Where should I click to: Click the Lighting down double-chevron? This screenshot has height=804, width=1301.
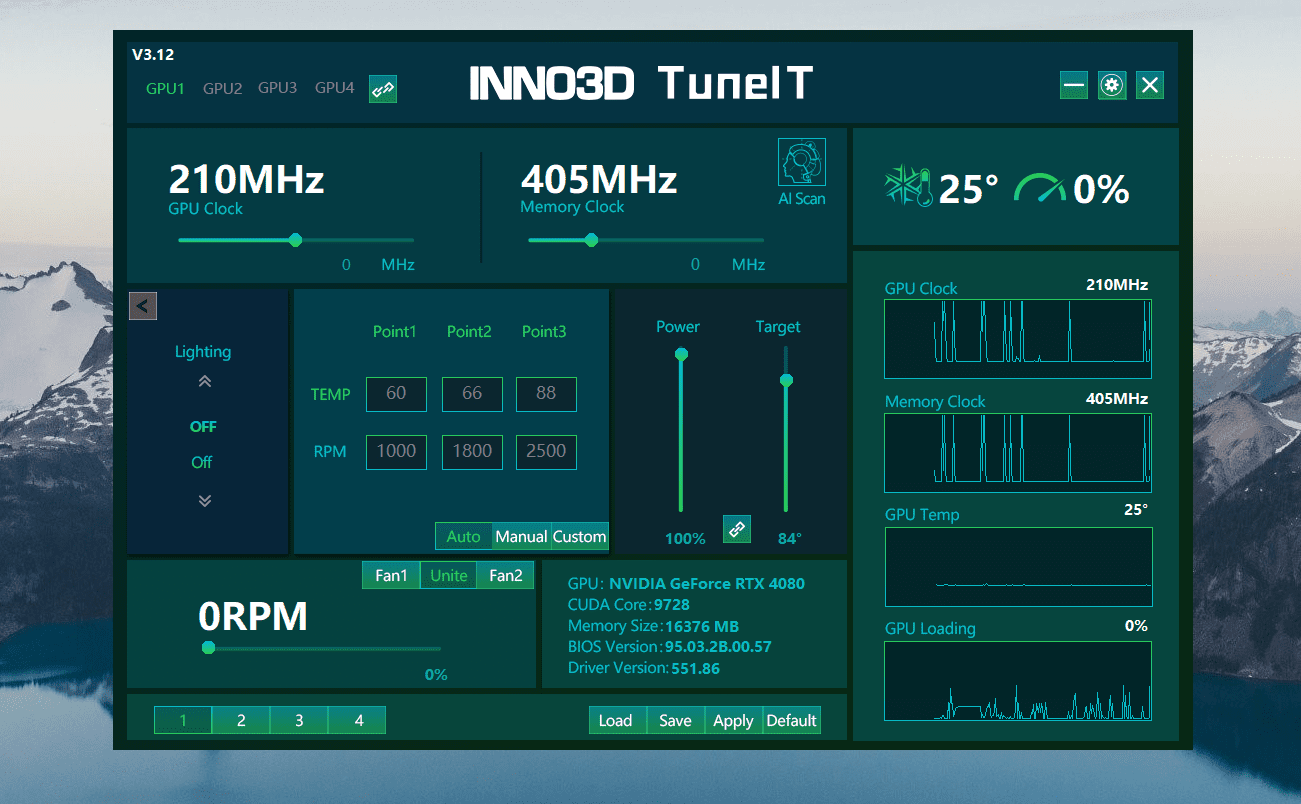point(205,500)
